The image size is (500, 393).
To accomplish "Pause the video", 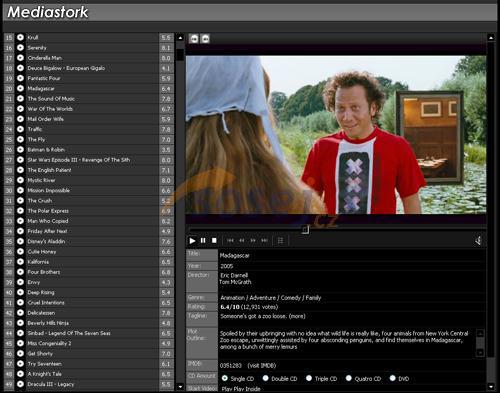I will pyautogui.click(x=203, y=240).
